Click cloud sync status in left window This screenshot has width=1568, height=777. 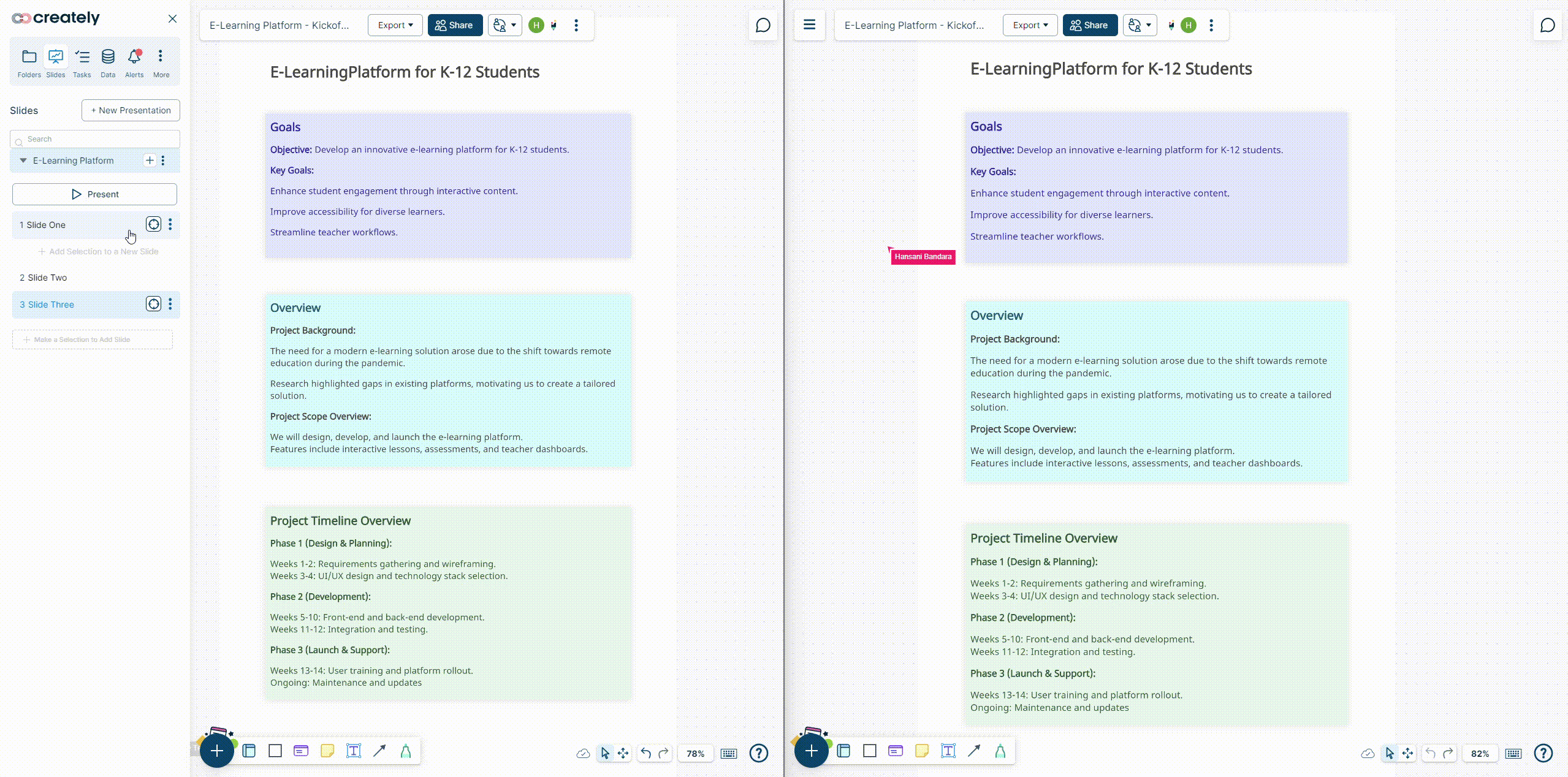[583, 753]
